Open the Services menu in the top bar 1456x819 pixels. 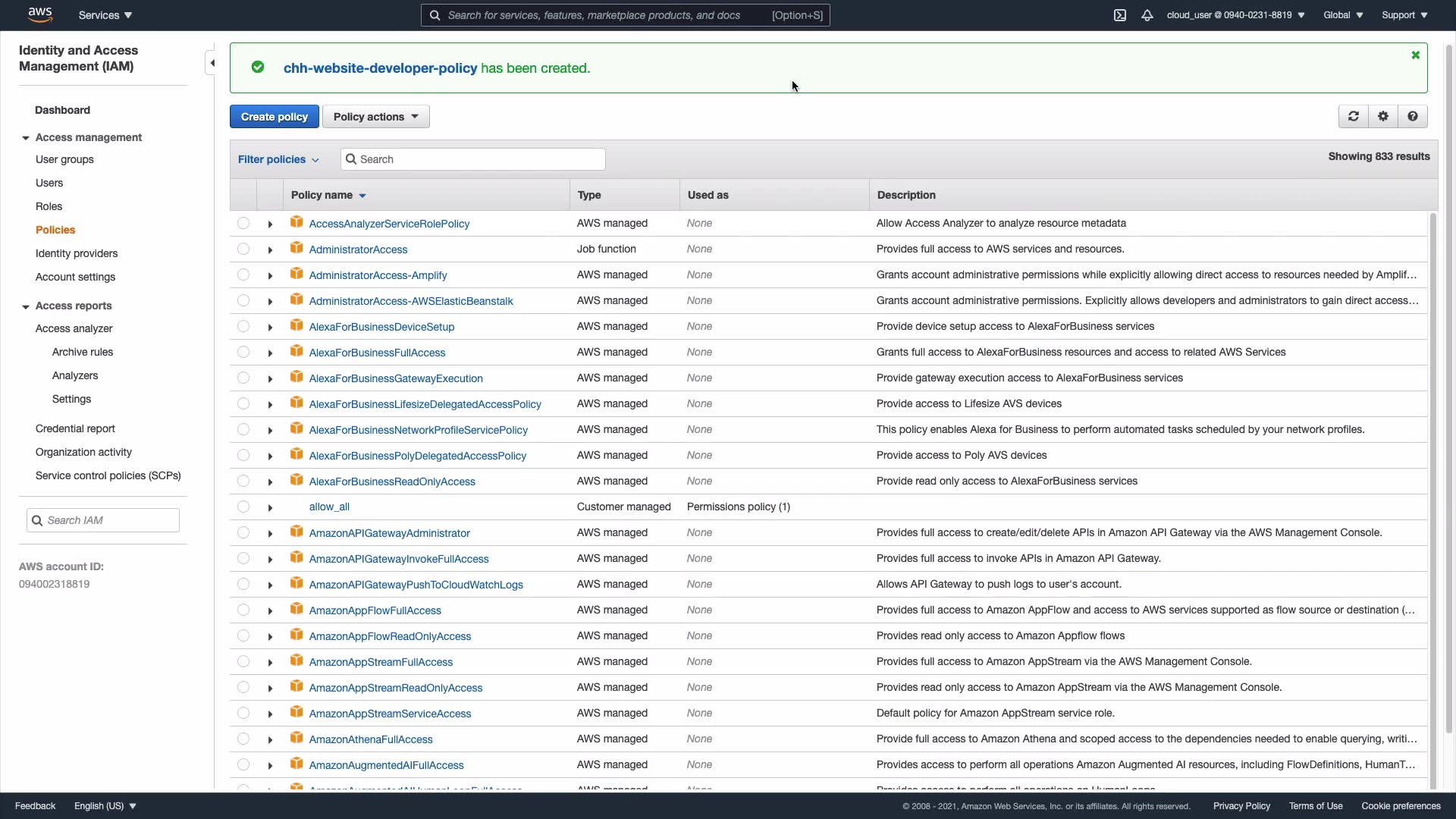click(105, 15)
